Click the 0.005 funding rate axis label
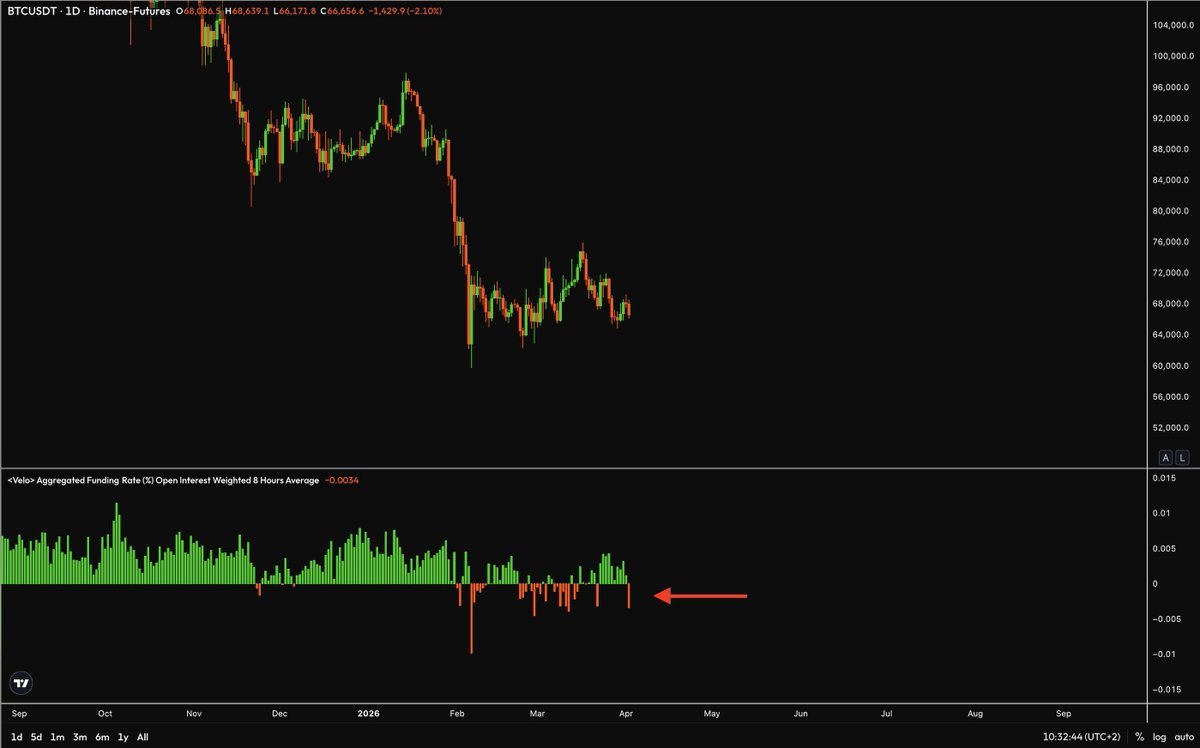The width and height of the screenshot is (1200, 748). point(1164,548)
